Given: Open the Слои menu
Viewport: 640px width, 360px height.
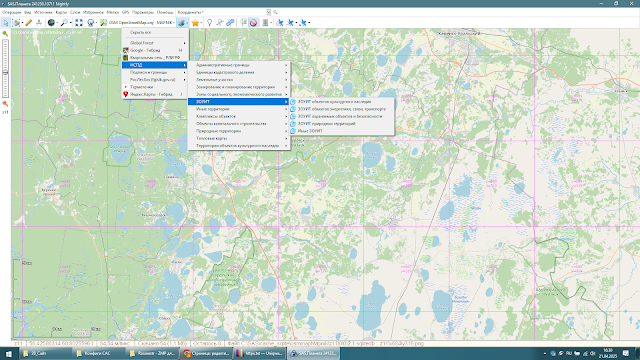Looking at the screenshot, I should pyautogui.click(x=75, y=12).
